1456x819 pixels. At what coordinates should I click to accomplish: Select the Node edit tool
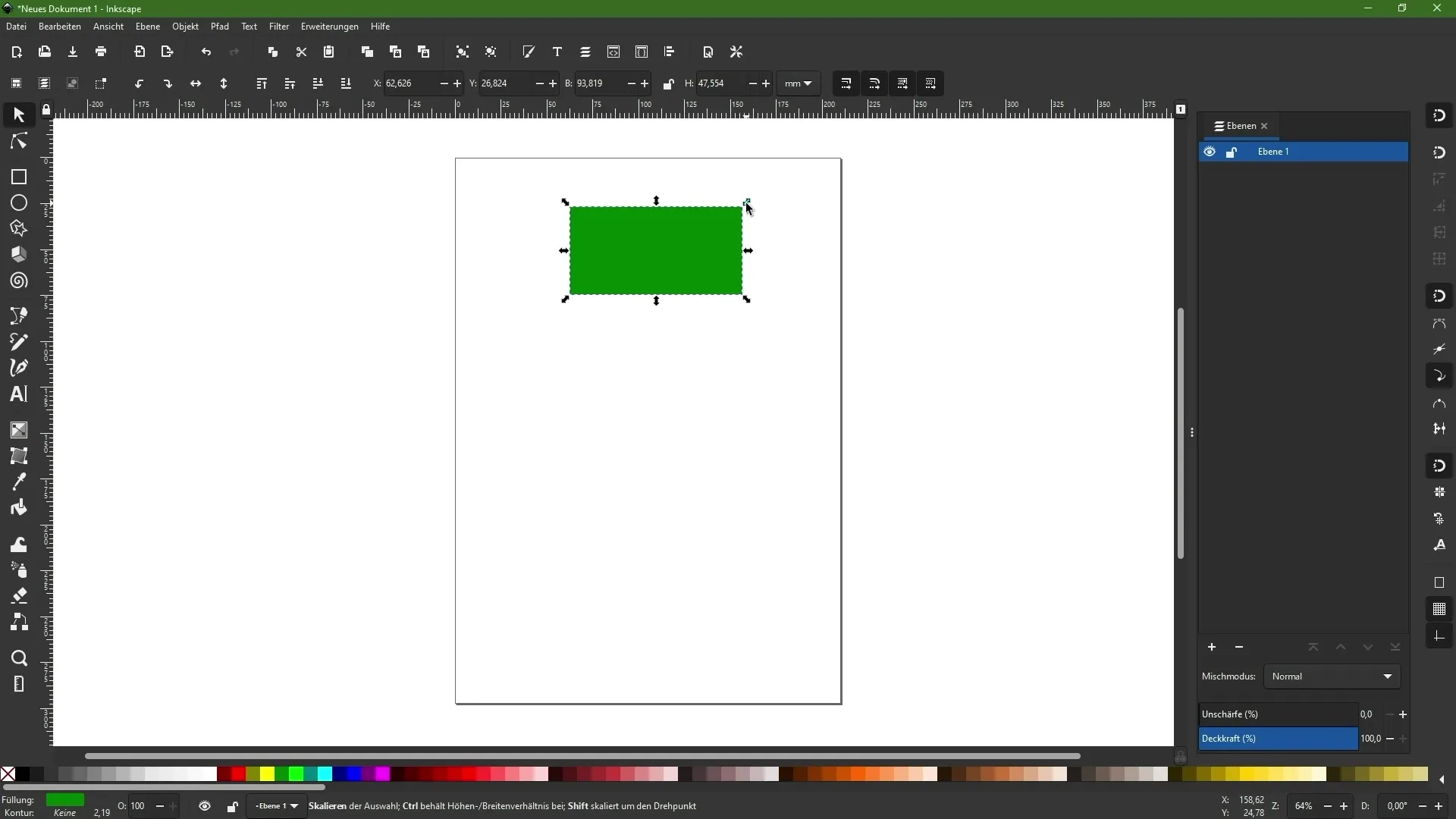point(19,142)
